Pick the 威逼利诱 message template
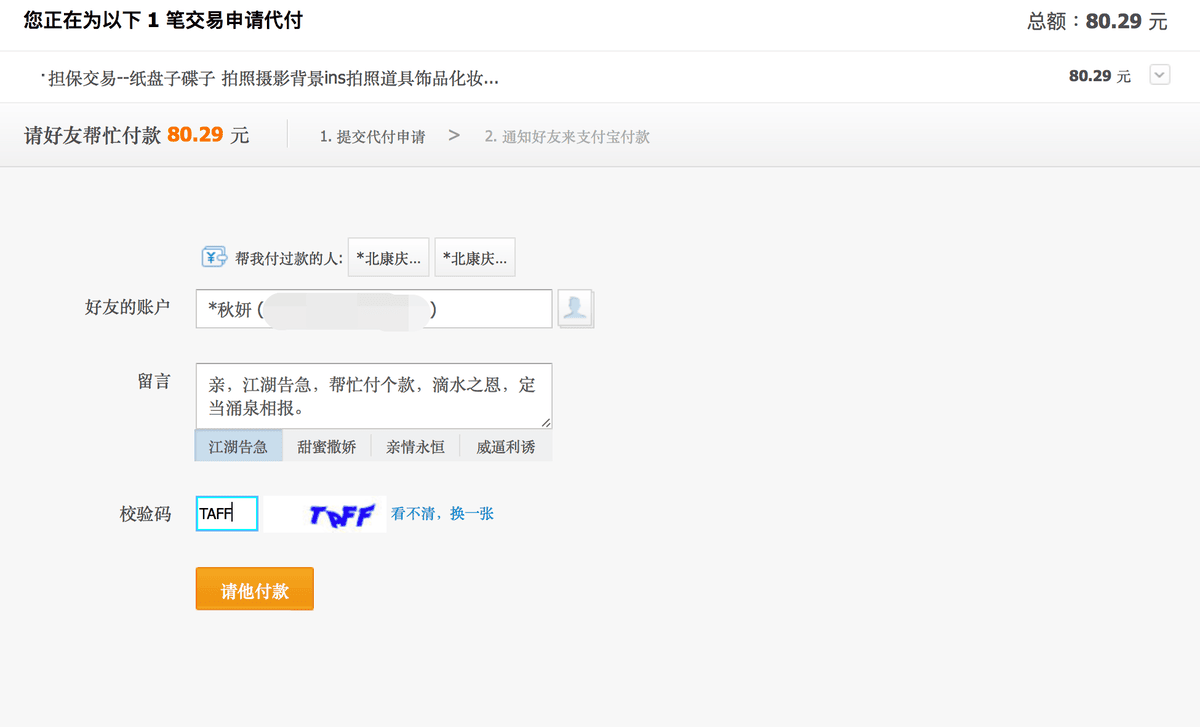 coord(505,447)
